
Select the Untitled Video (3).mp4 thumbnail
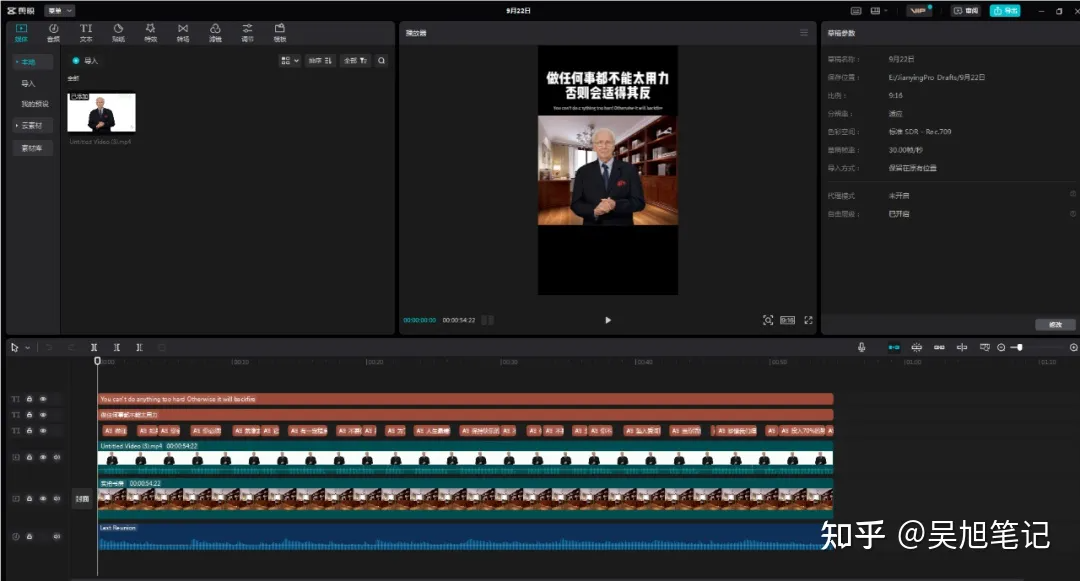pos(101,113)
